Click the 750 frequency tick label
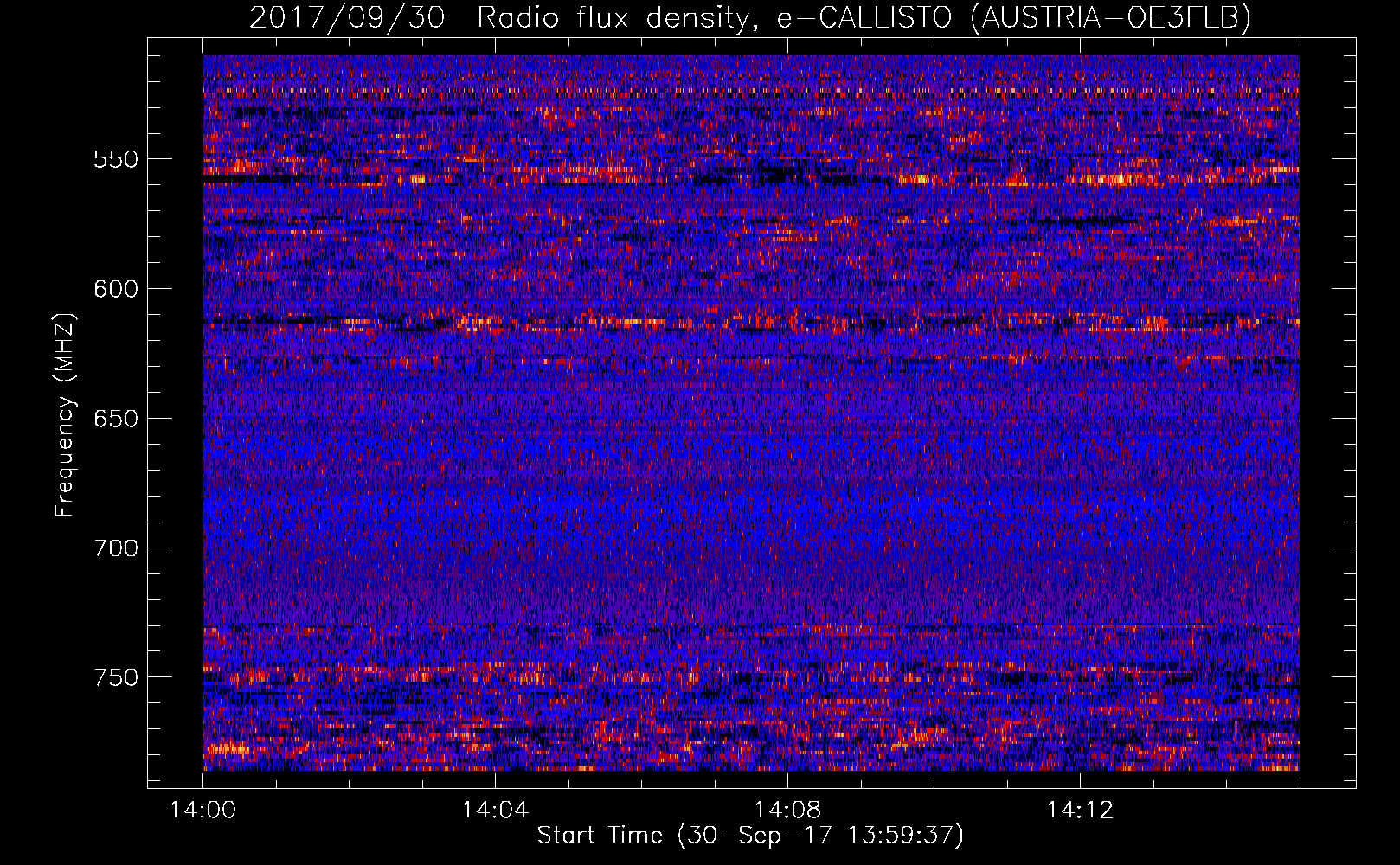 (116, 677)
